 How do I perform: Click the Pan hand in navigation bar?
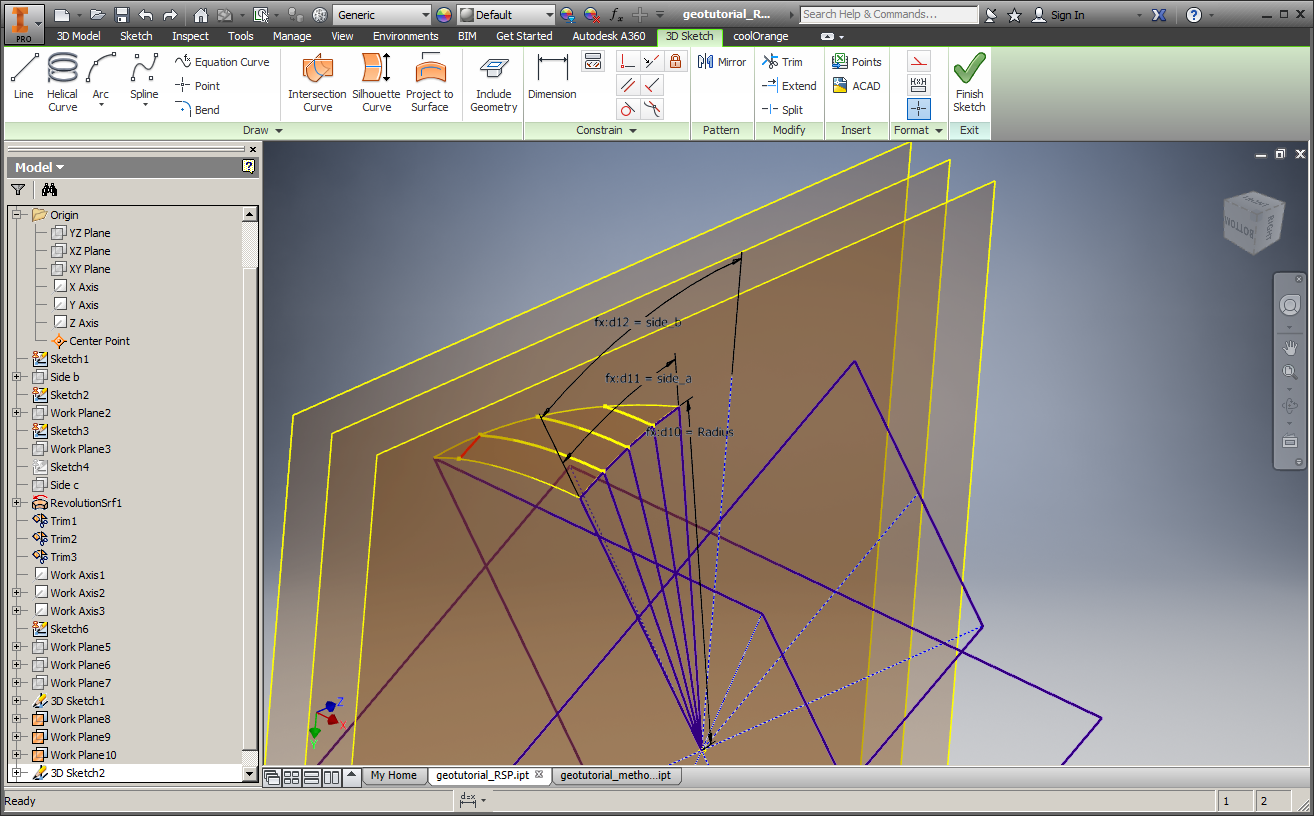[x=1290, y=348]
